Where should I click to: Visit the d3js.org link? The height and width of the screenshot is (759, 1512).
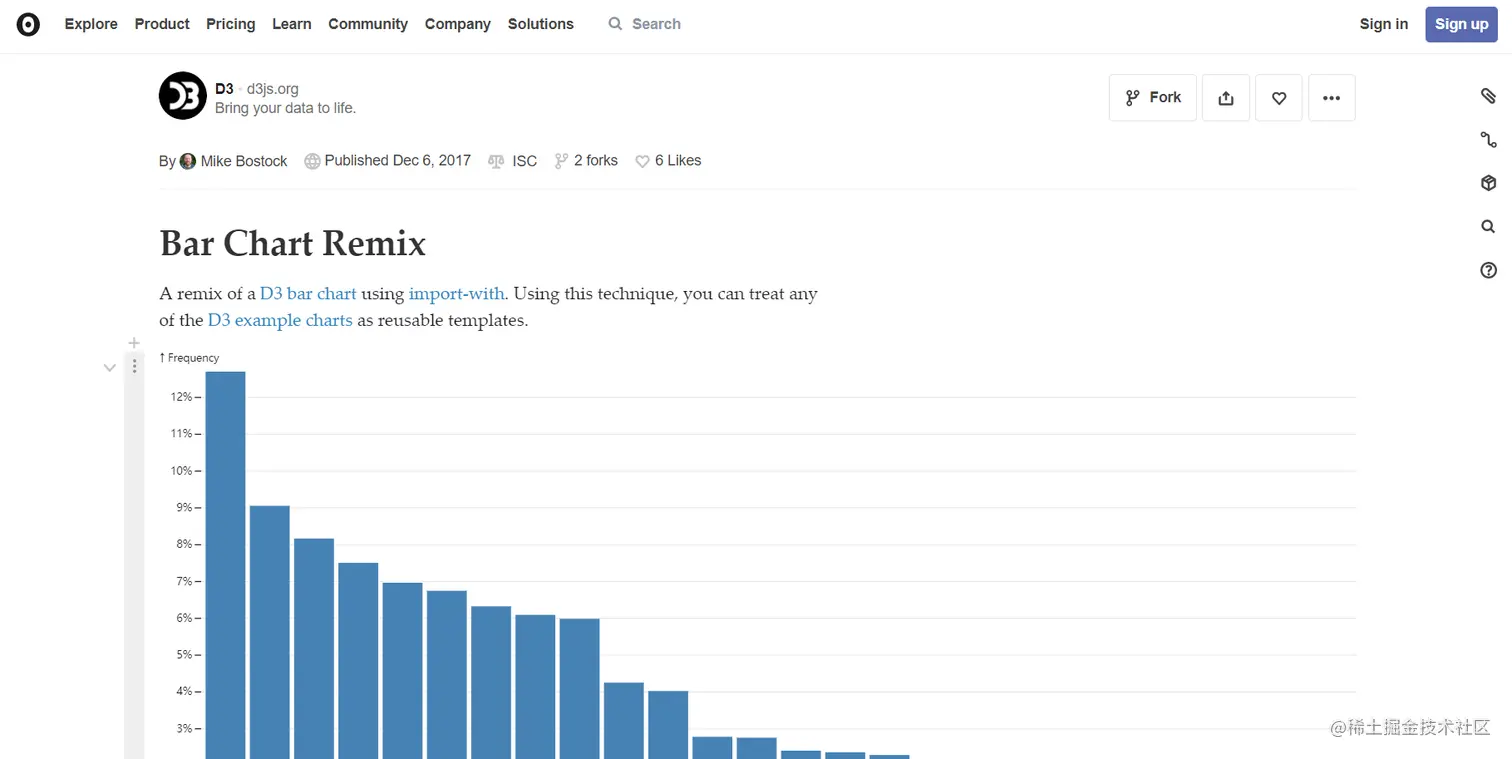pyautogui.click(x=273, y=89)
